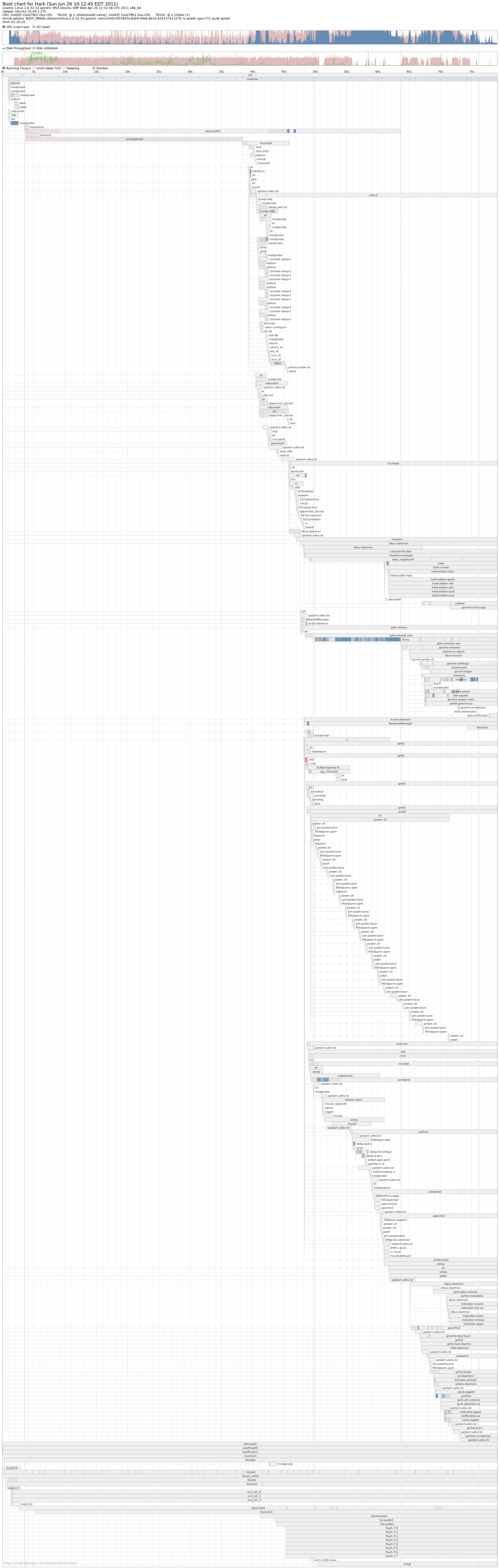Select the nautilus process bar
This screenshot has width=500, height=1568.
click(460, 679)
